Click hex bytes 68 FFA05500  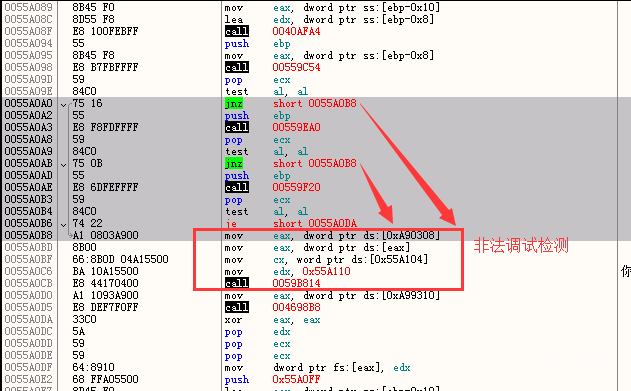(105, 379)
